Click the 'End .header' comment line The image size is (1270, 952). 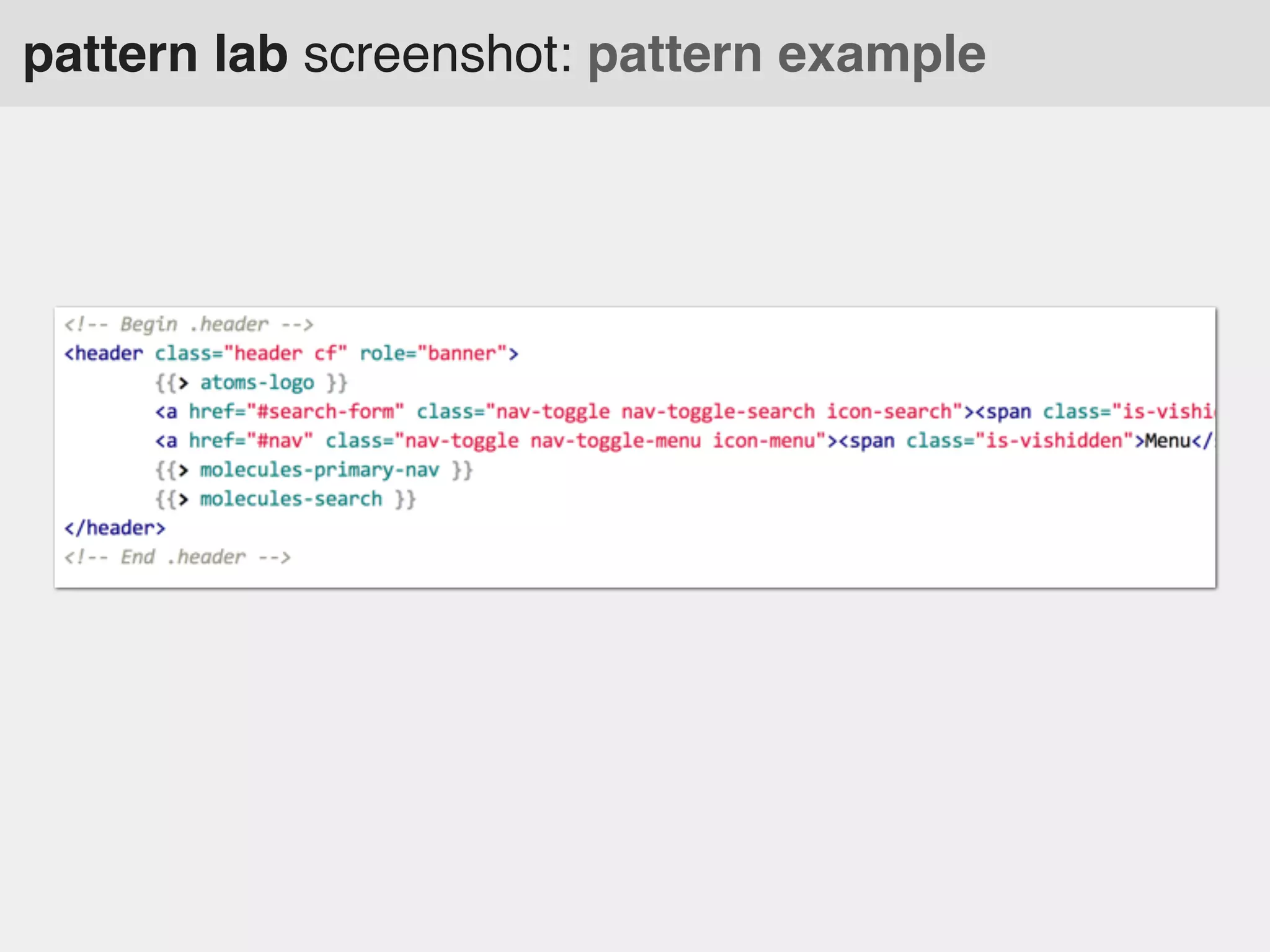click(x=177, y=557)
